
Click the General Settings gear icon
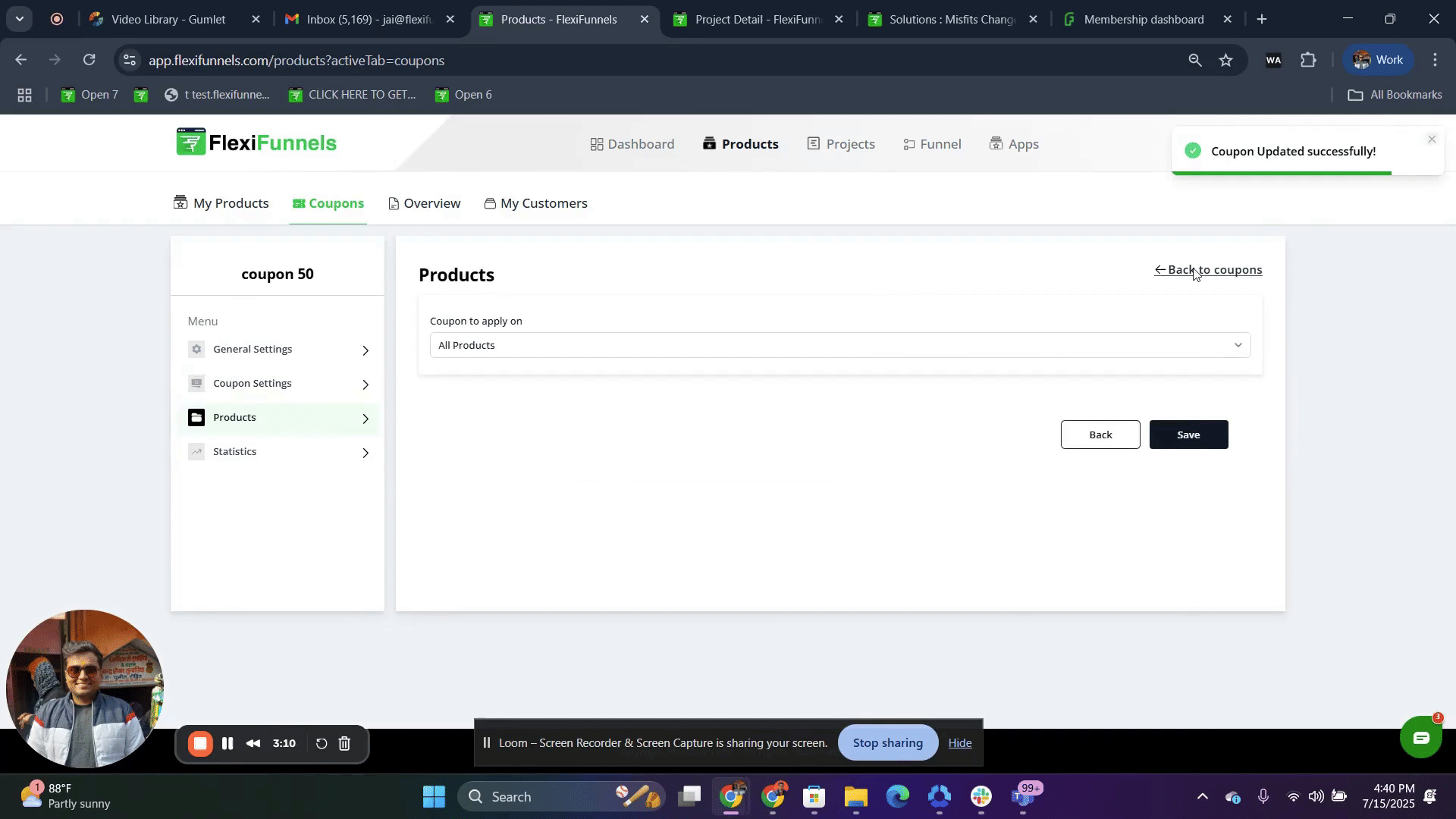[196, 350]
